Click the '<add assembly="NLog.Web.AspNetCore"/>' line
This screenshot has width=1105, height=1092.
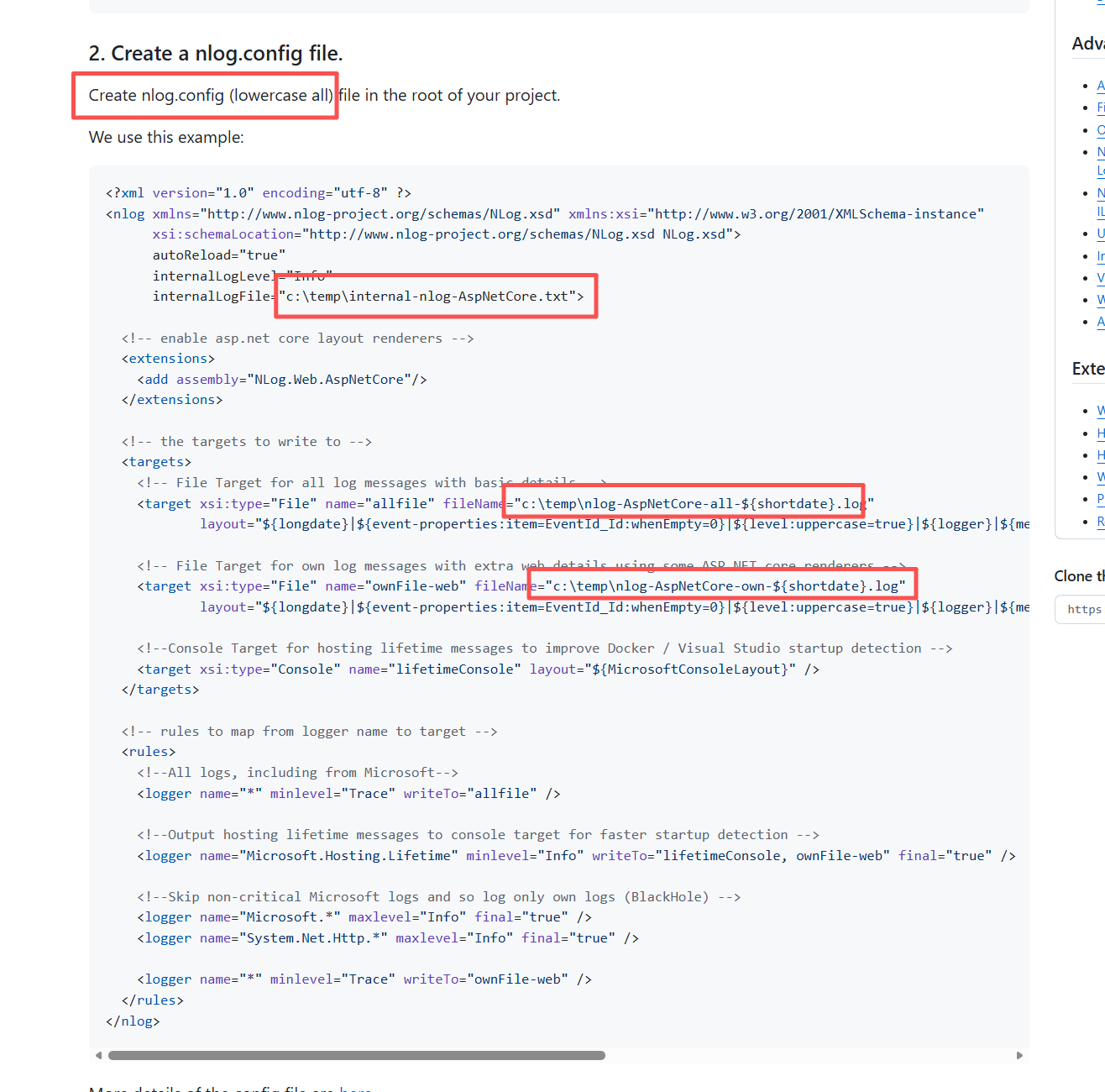tap(282, 380)
